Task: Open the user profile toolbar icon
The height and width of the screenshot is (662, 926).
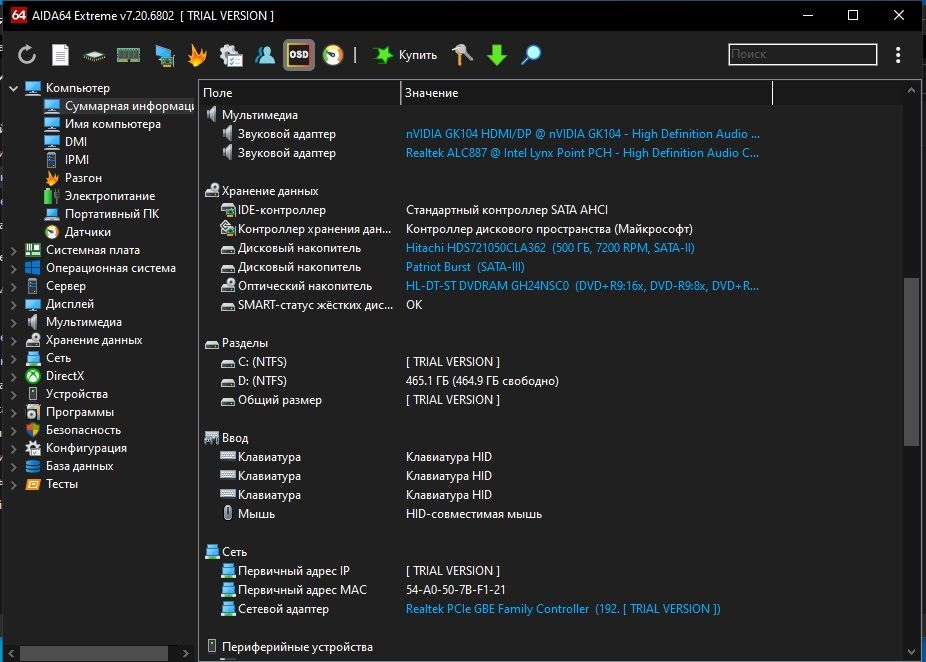Action: 265,55
